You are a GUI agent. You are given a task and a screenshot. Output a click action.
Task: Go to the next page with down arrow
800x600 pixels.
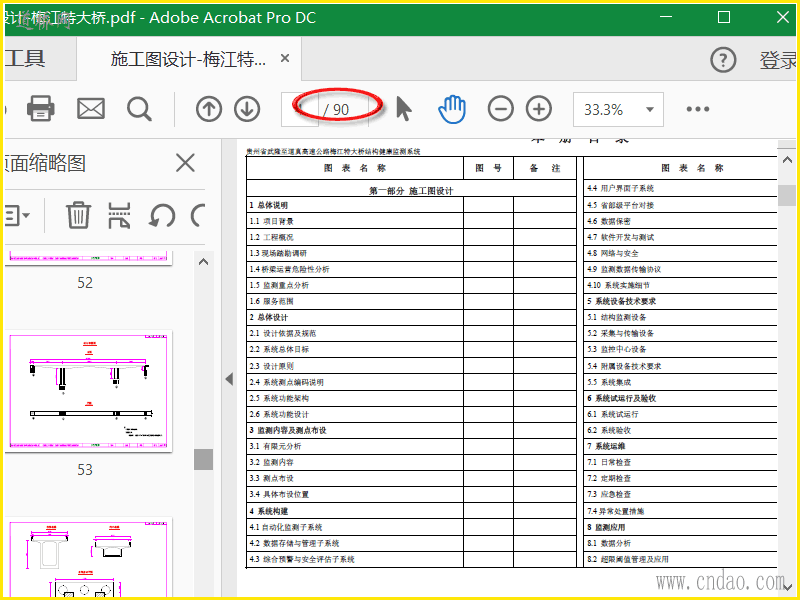pos(247,109)
